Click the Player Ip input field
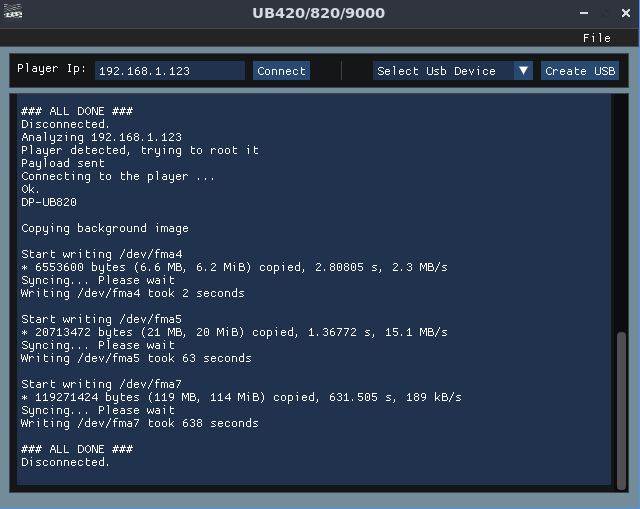The width and height of the screenshot is (640, 509). coord(170,71)
